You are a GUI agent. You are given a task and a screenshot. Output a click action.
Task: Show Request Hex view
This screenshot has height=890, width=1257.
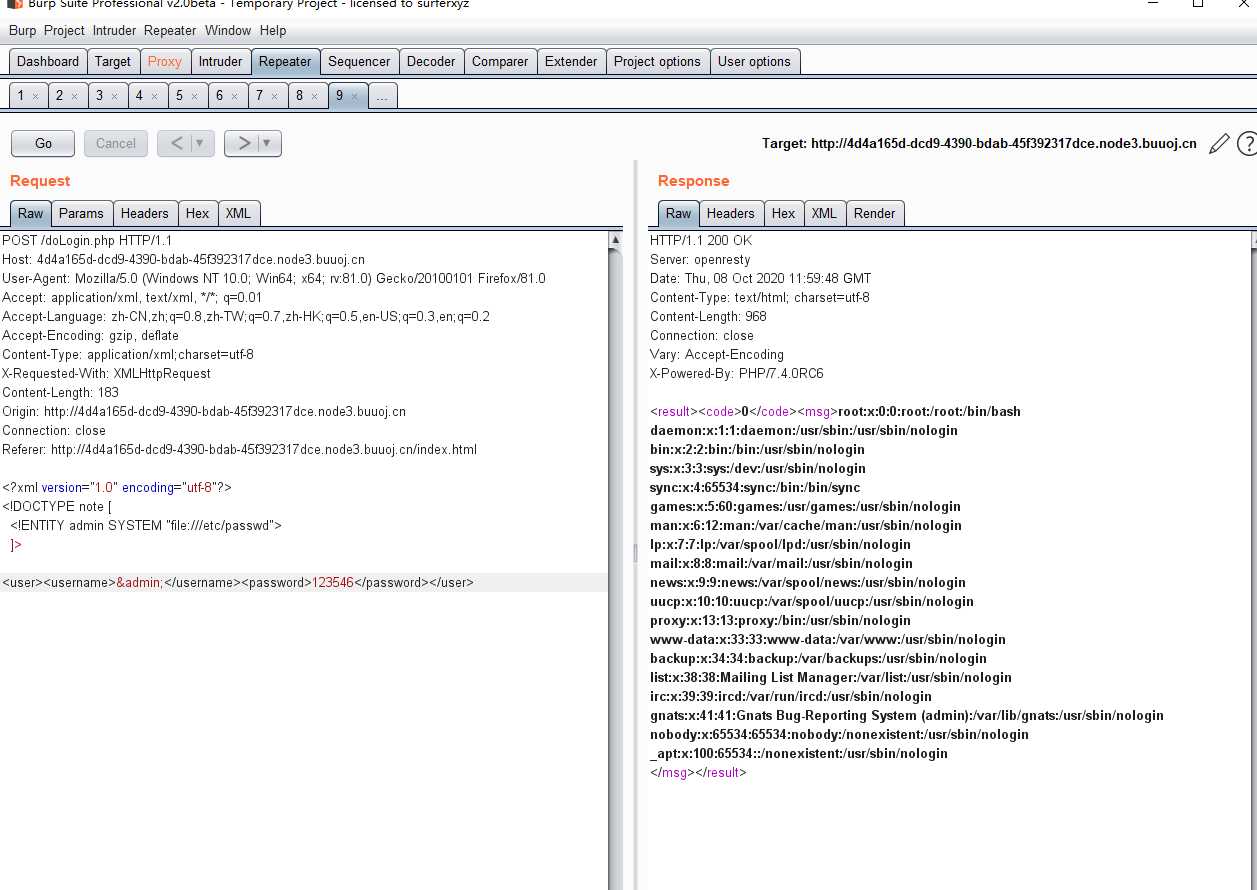(x=198, y=213)
